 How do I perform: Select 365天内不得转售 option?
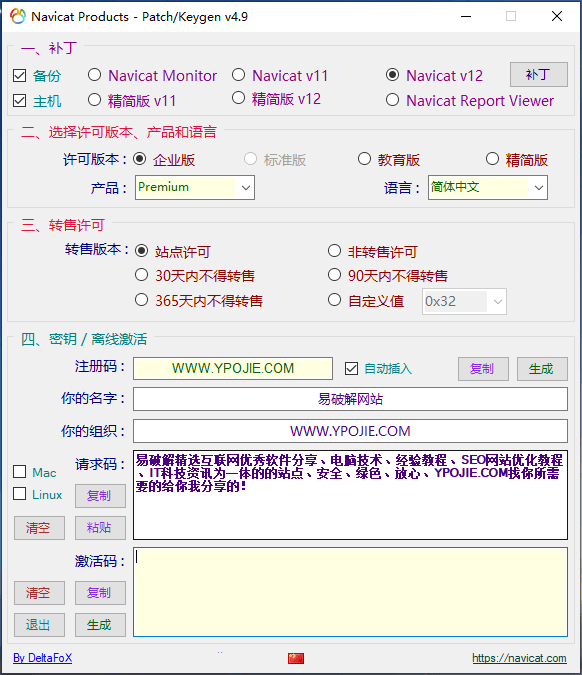click(141, 300)
